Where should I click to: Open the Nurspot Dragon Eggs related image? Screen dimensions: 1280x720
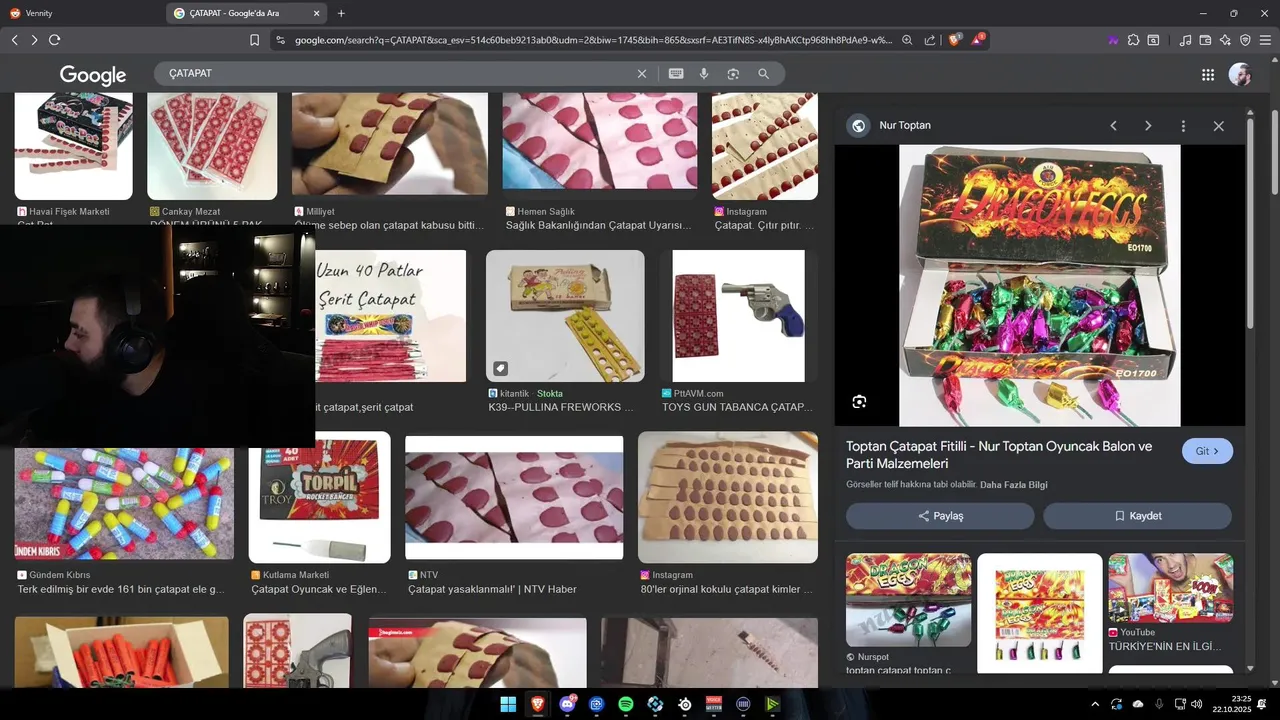click(x=908, y=600)
